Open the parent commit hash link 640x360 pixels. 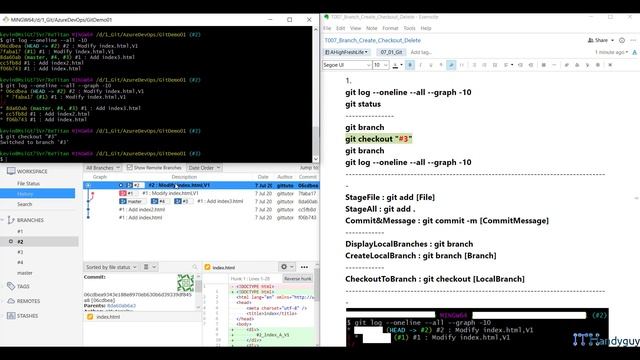(x=121, y=305)
